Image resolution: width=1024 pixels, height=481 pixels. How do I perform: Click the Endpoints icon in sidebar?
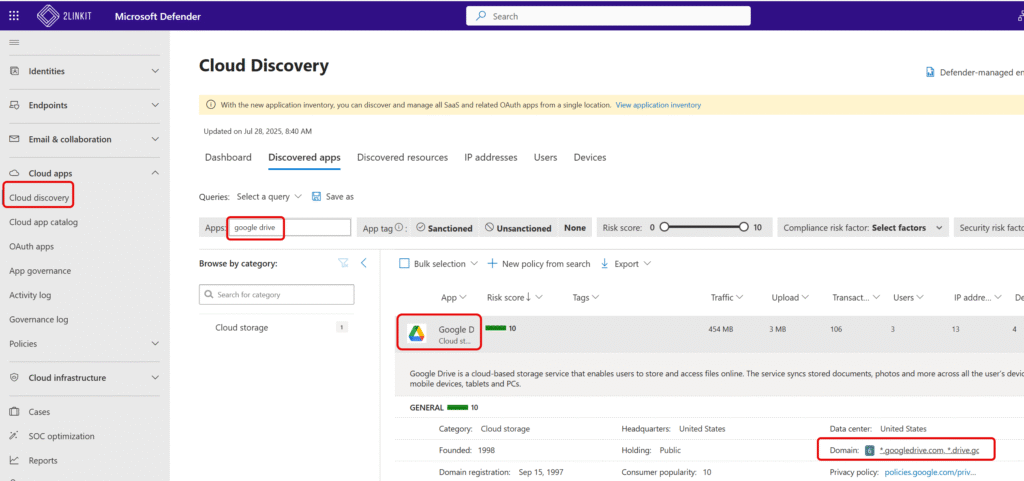click(x=15, y=105)
